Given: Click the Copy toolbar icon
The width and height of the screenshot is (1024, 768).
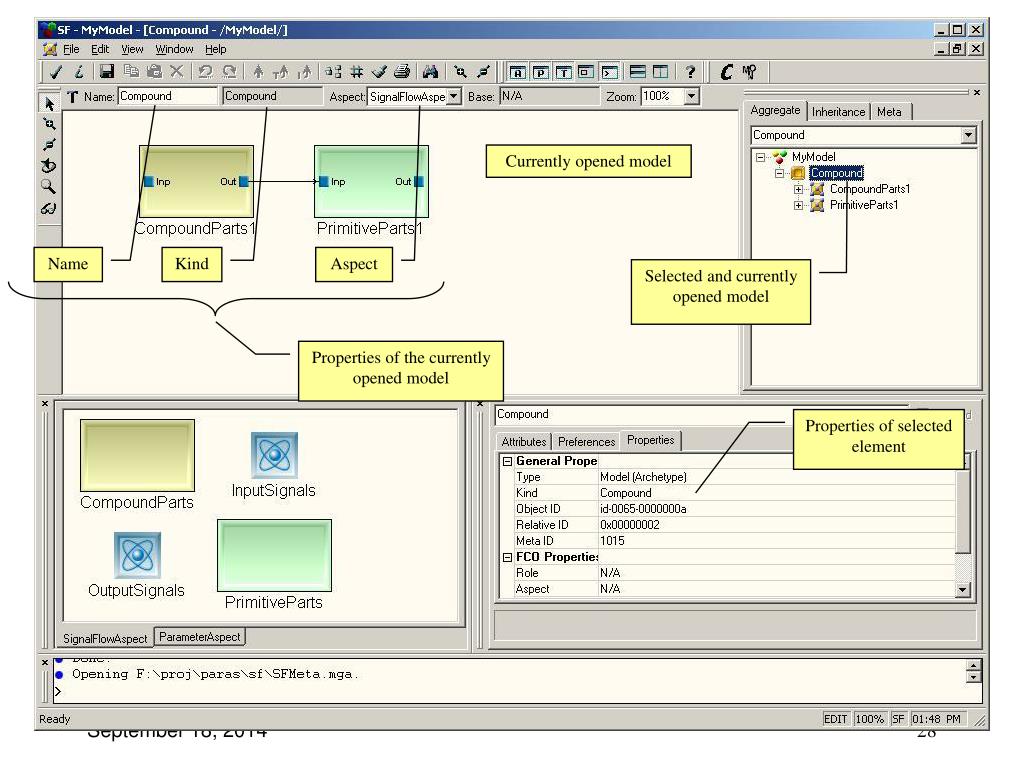Looking at the screenshot, I should coord(131,72).
